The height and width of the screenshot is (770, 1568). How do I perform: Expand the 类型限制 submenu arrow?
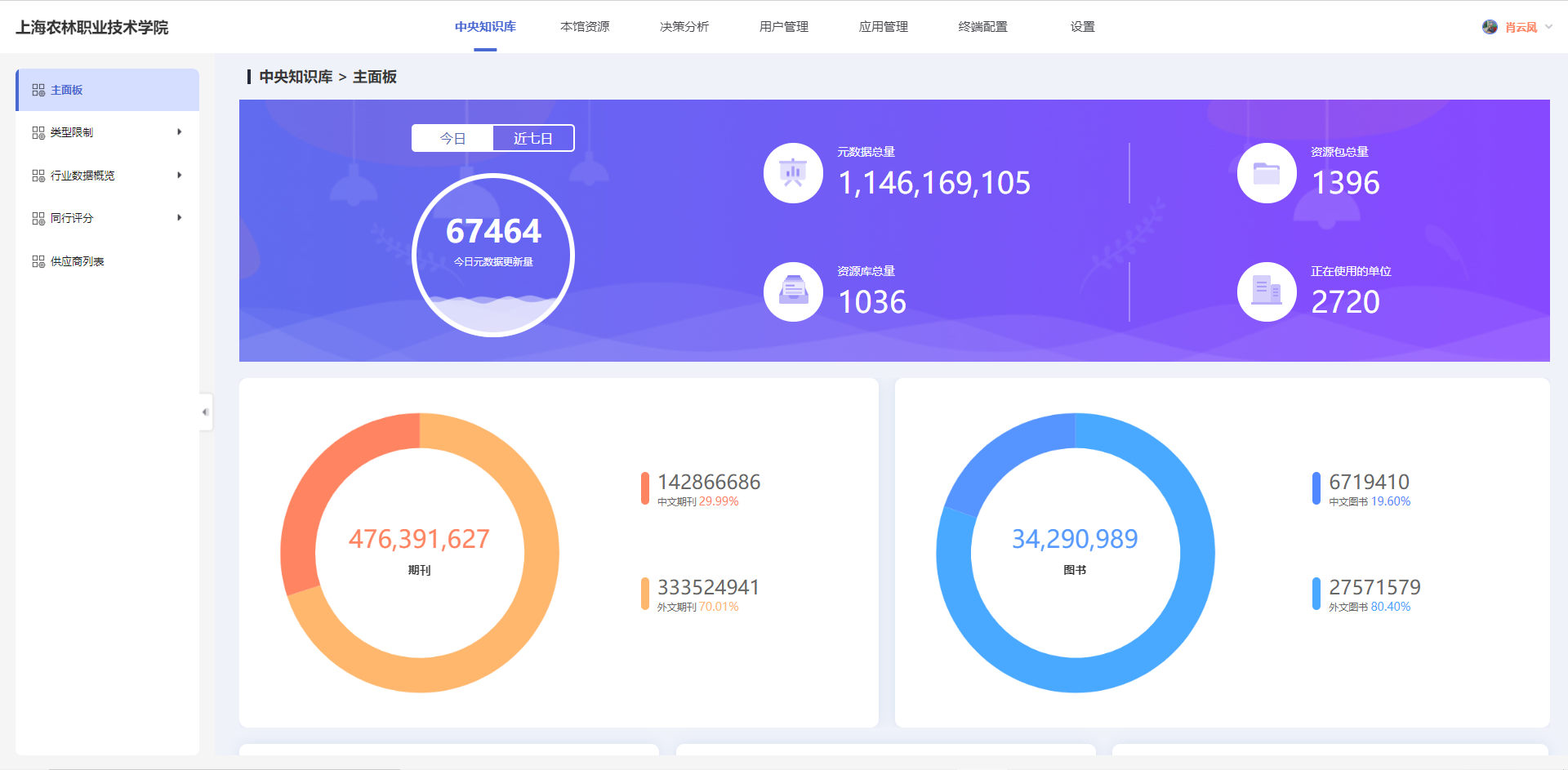pos(180,132)
